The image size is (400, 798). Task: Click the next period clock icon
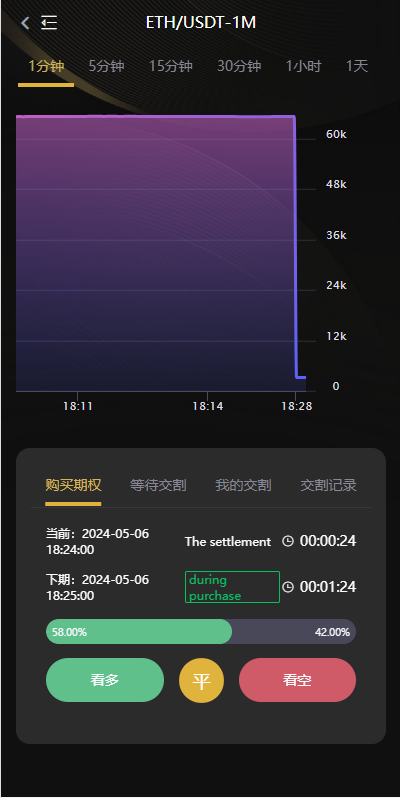[x=288, y=587]
